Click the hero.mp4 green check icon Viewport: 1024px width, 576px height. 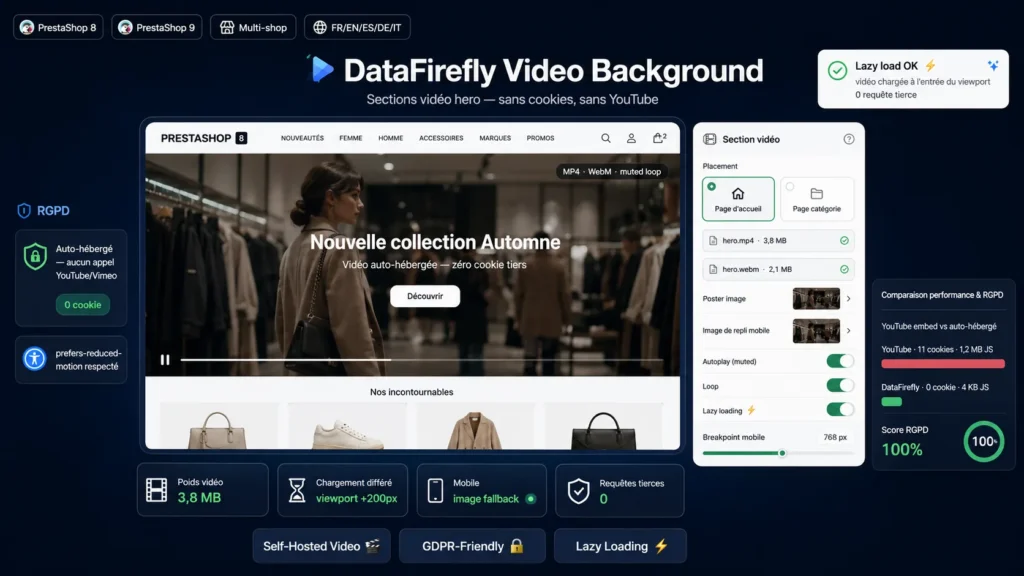click(844, 241)
